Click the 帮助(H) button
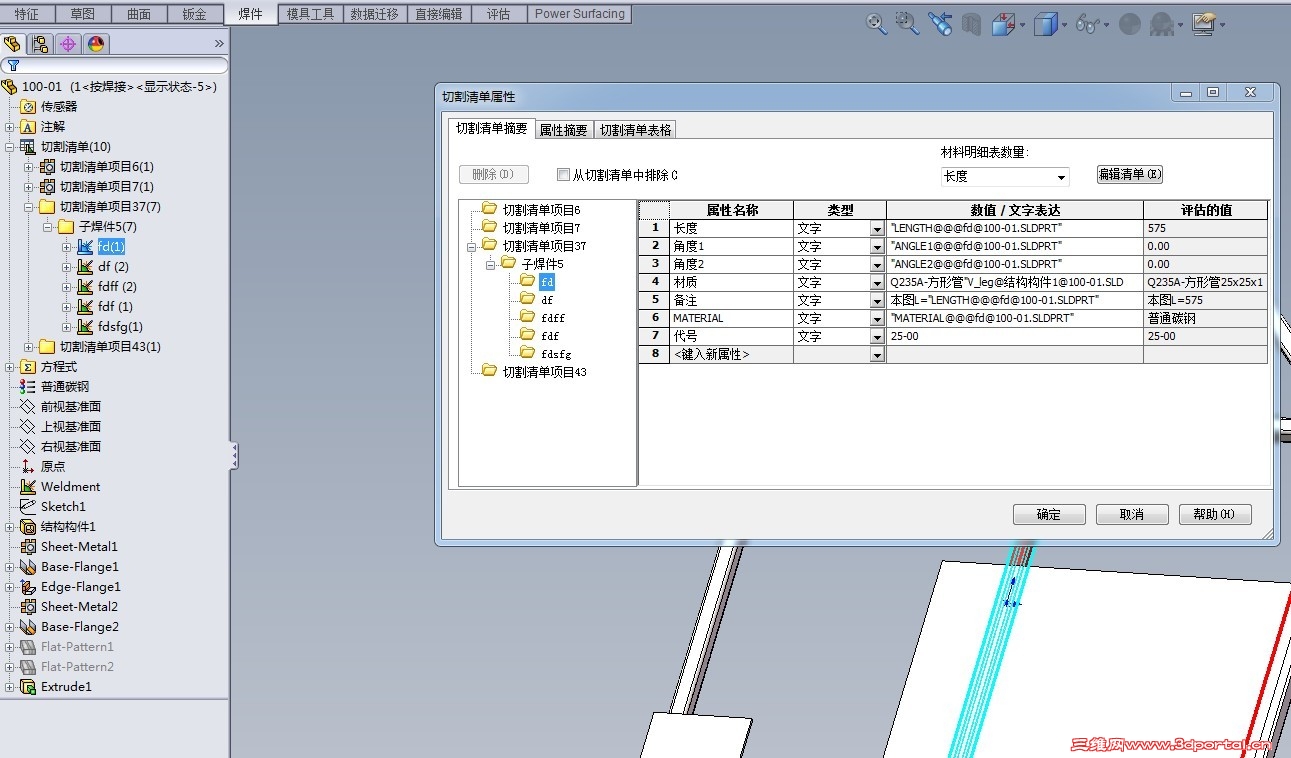This screenshot has width=1291, height=758. coord(1215,514)
